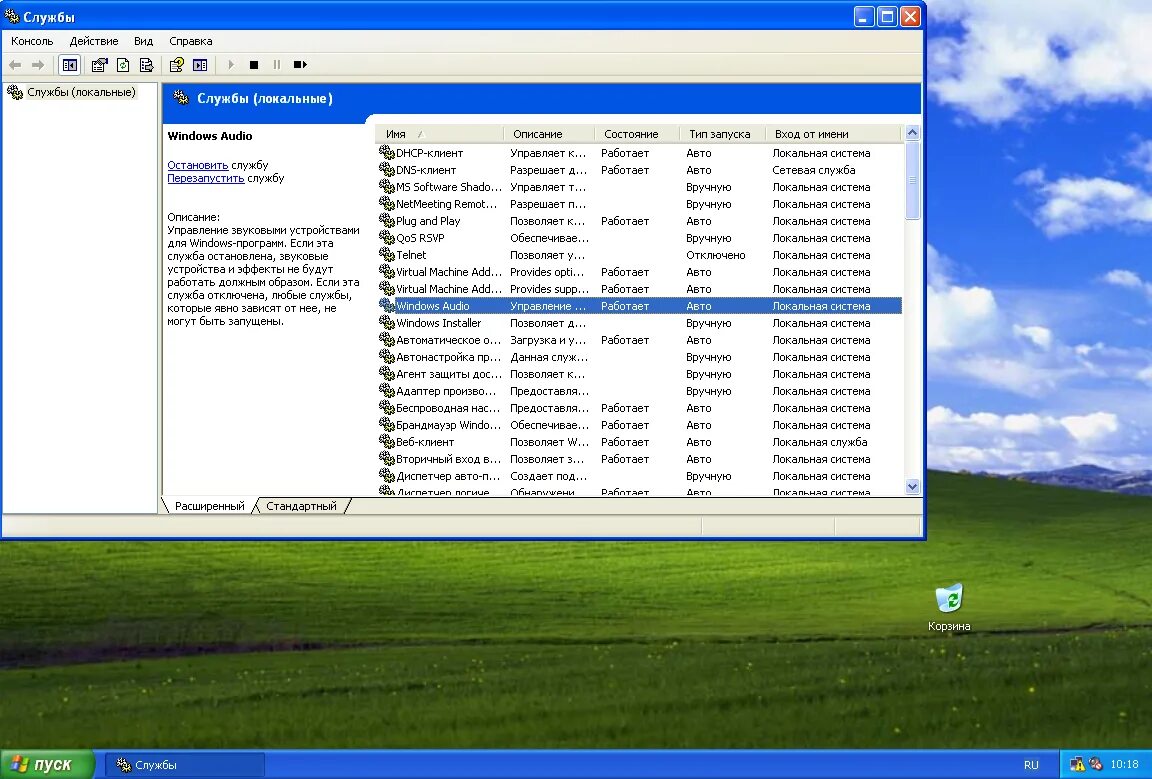Click the scrollbar down arrow in services list
Image resolution: width=1152 pixels, height=779 pixels.
(912, 487)
